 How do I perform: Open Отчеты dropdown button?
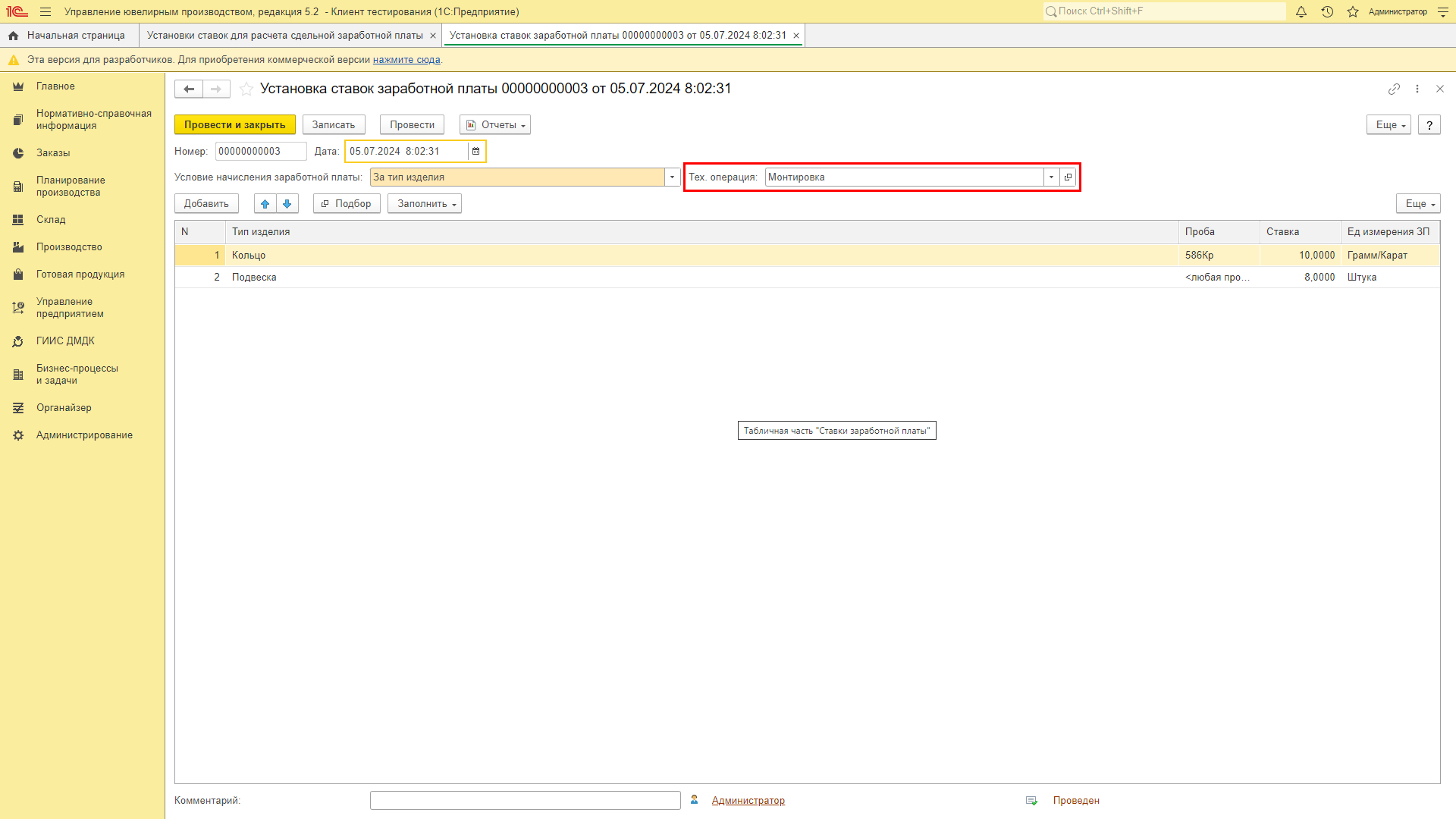(x=495, y=125)
